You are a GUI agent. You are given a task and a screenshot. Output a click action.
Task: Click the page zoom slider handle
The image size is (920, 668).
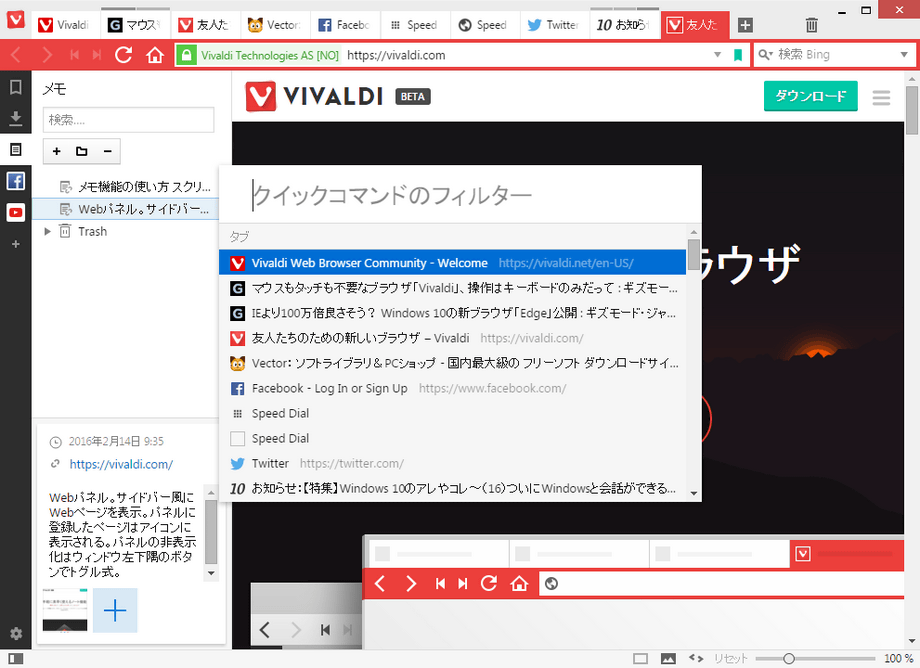pos(789,659)
